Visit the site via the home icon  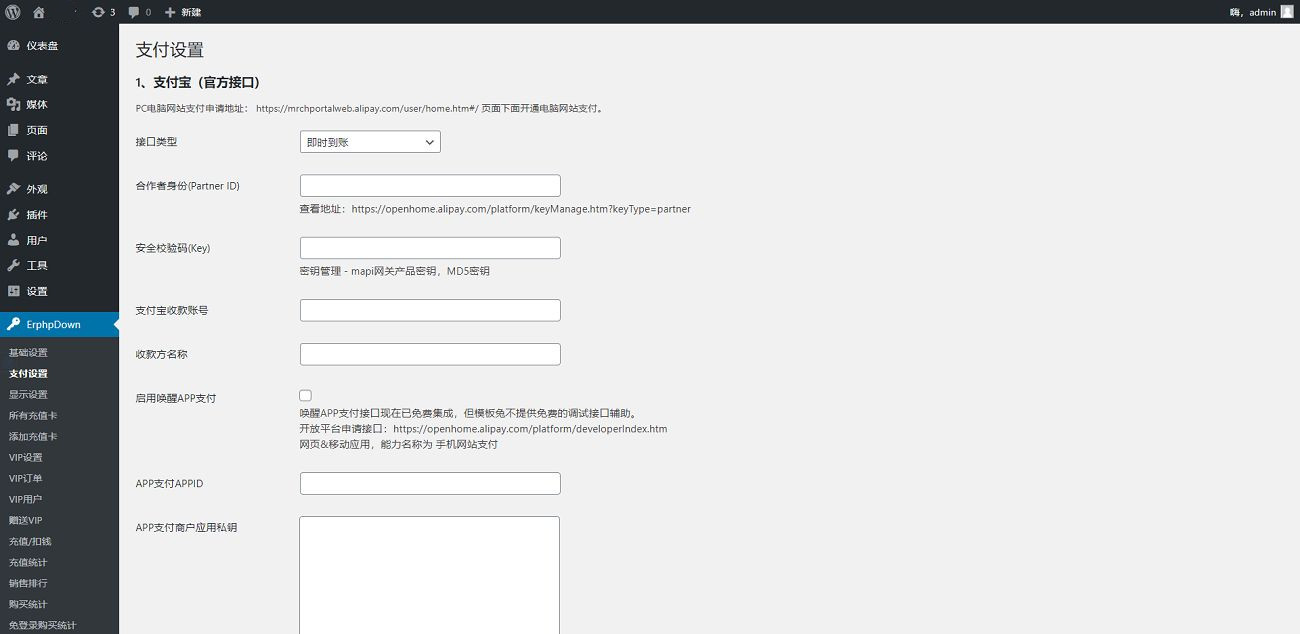[39, 12]
